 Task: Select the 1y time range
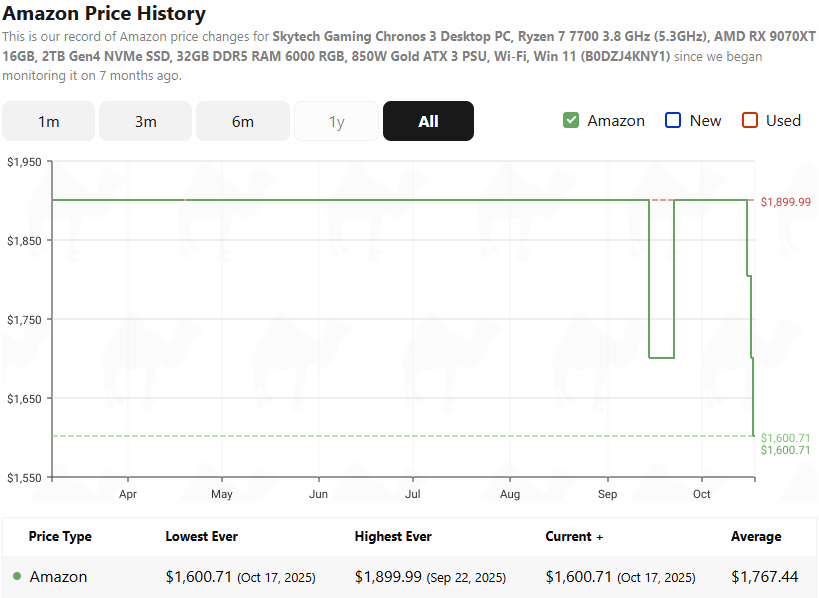337,120
